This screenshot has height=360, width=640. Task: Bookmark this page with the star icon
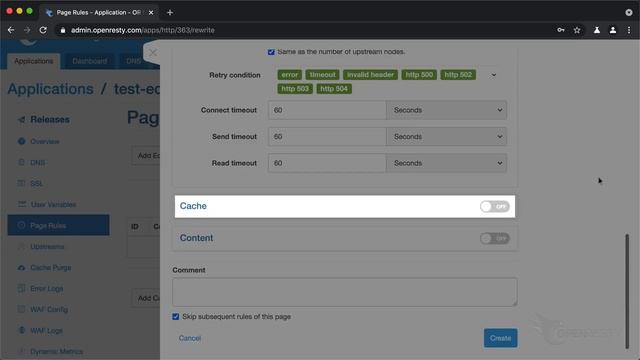[x=577, y=30]
